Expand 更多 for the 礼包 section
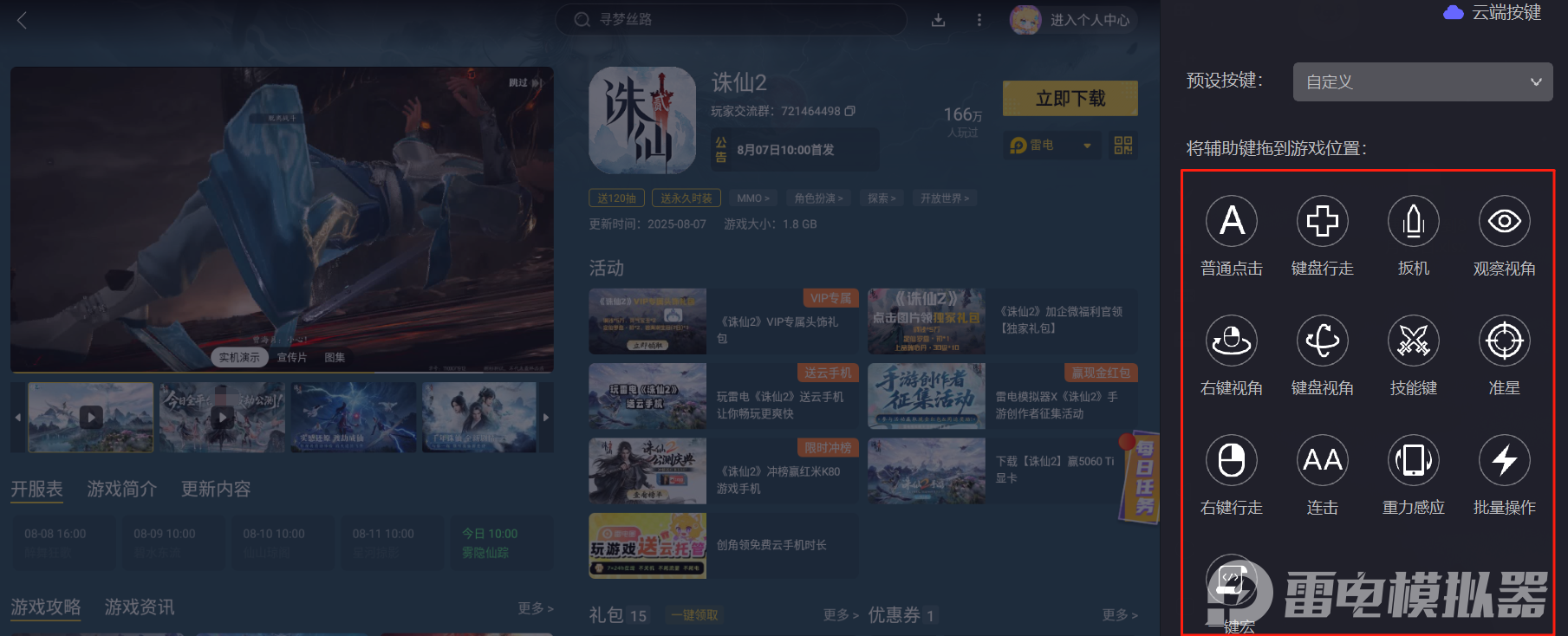The height and width of the screenshot is (636, 1568). pos(841,615)
